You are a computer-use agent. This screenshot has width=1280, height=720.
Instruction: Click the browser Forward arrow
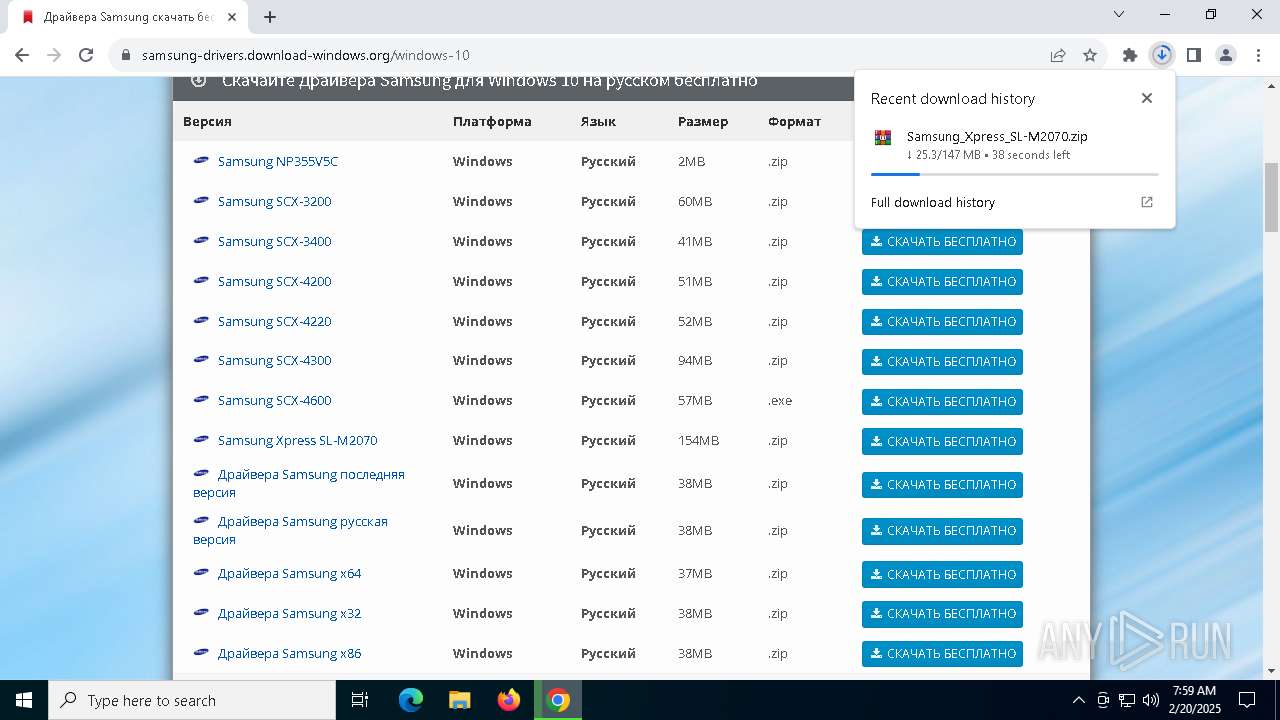pyautogui.click(x=54, y=55)
